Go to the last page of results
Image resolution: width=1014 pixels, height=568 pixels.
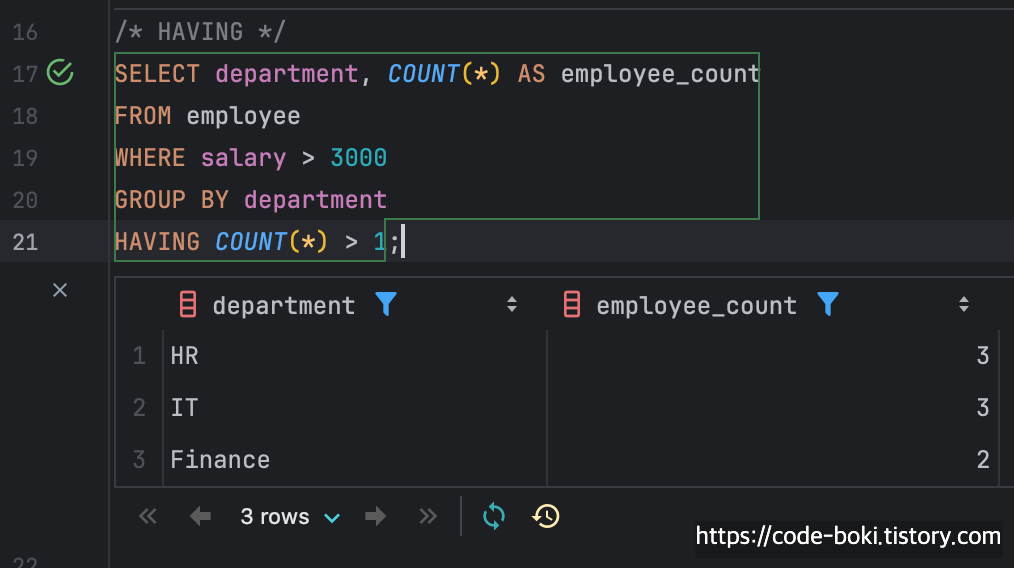tap(427, 516)
